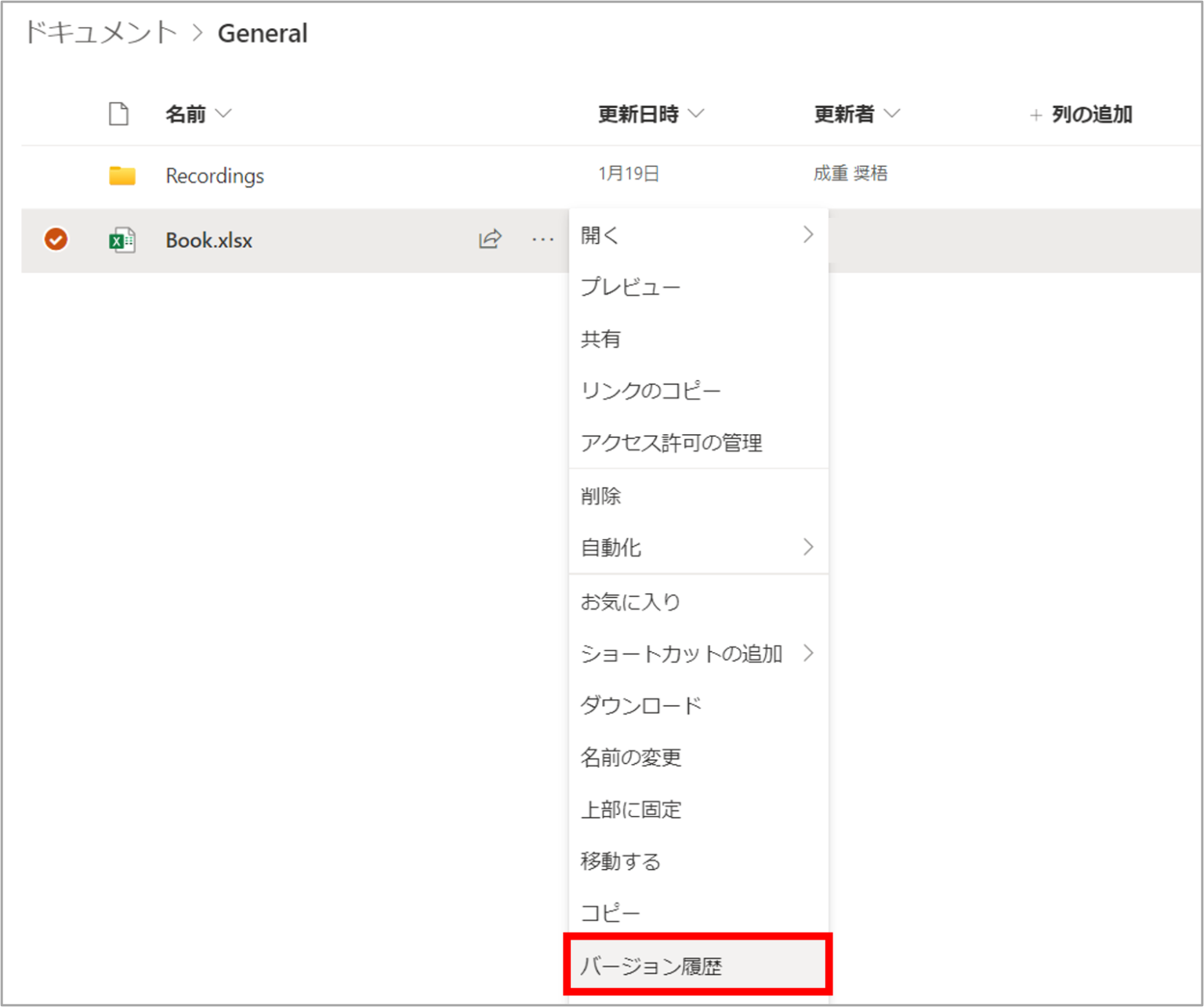Choose ダウンロード in the context menu

tap(641, 705)
